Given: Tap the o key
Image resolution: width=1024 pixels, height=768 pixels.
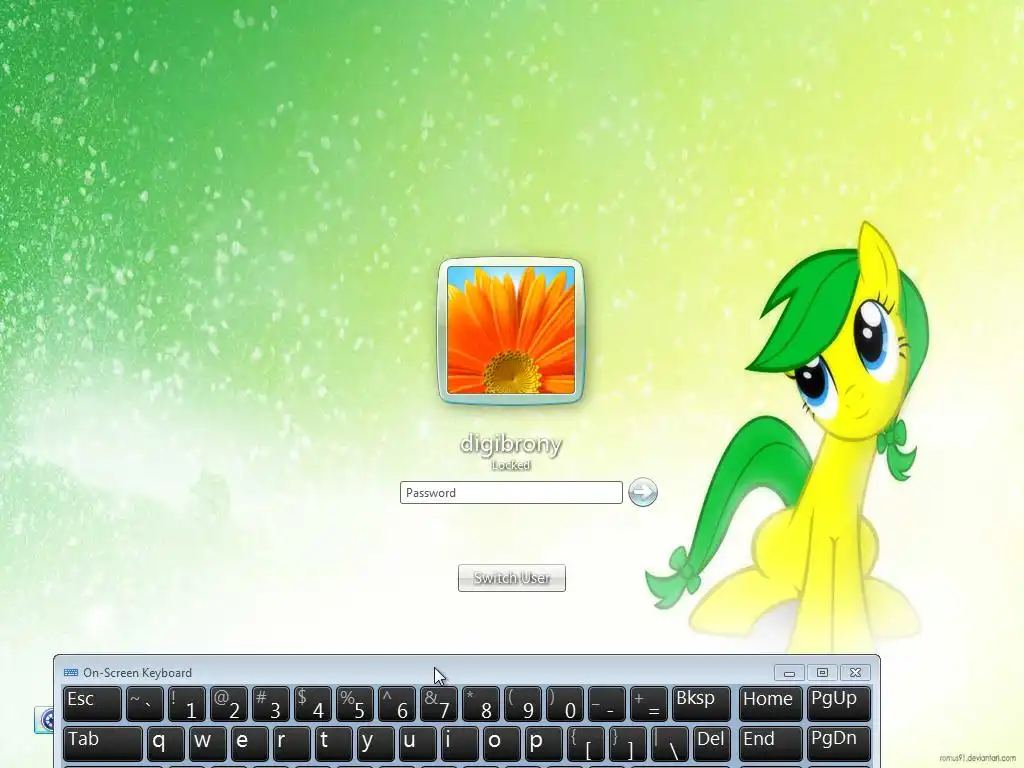Looking at the screenshot, I should click(502, 744).
